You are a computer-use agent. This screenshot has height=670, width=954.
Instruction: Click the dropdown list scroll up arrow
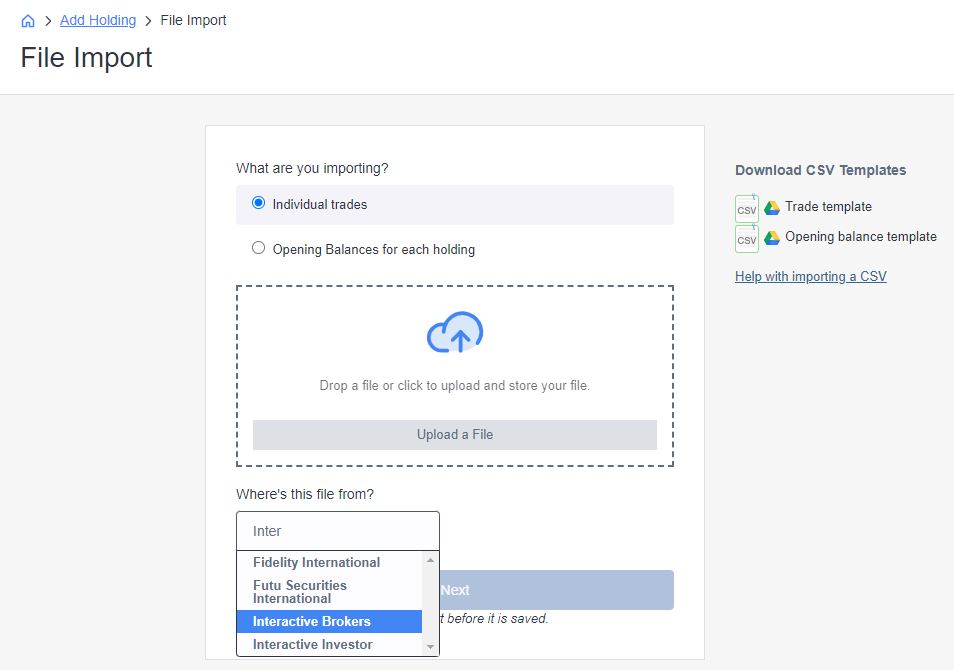(430, 560)
